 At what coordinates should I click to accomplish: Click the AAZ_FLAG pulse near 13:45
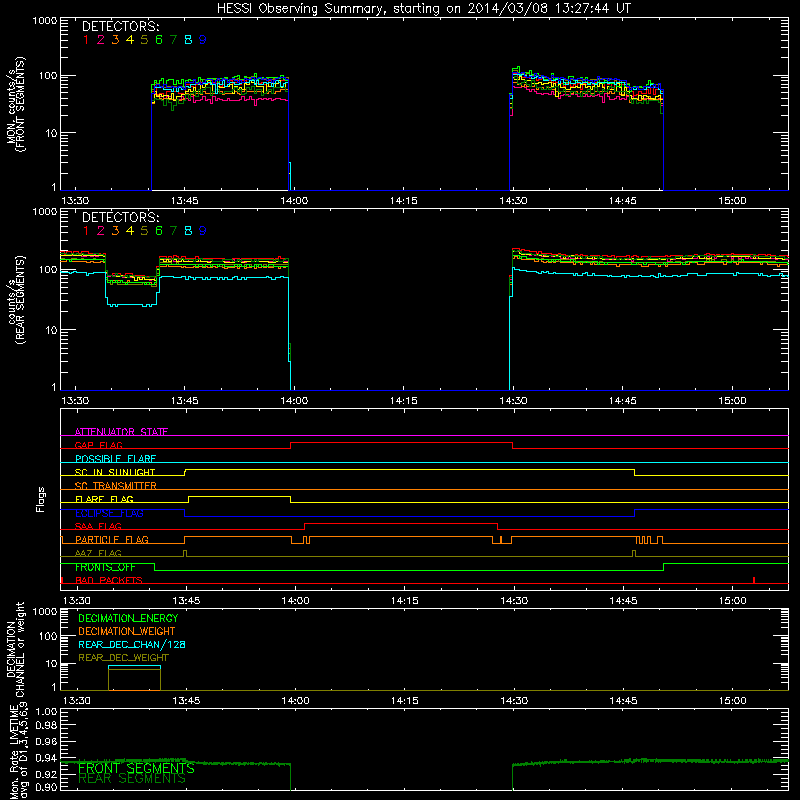click(185, 553)
